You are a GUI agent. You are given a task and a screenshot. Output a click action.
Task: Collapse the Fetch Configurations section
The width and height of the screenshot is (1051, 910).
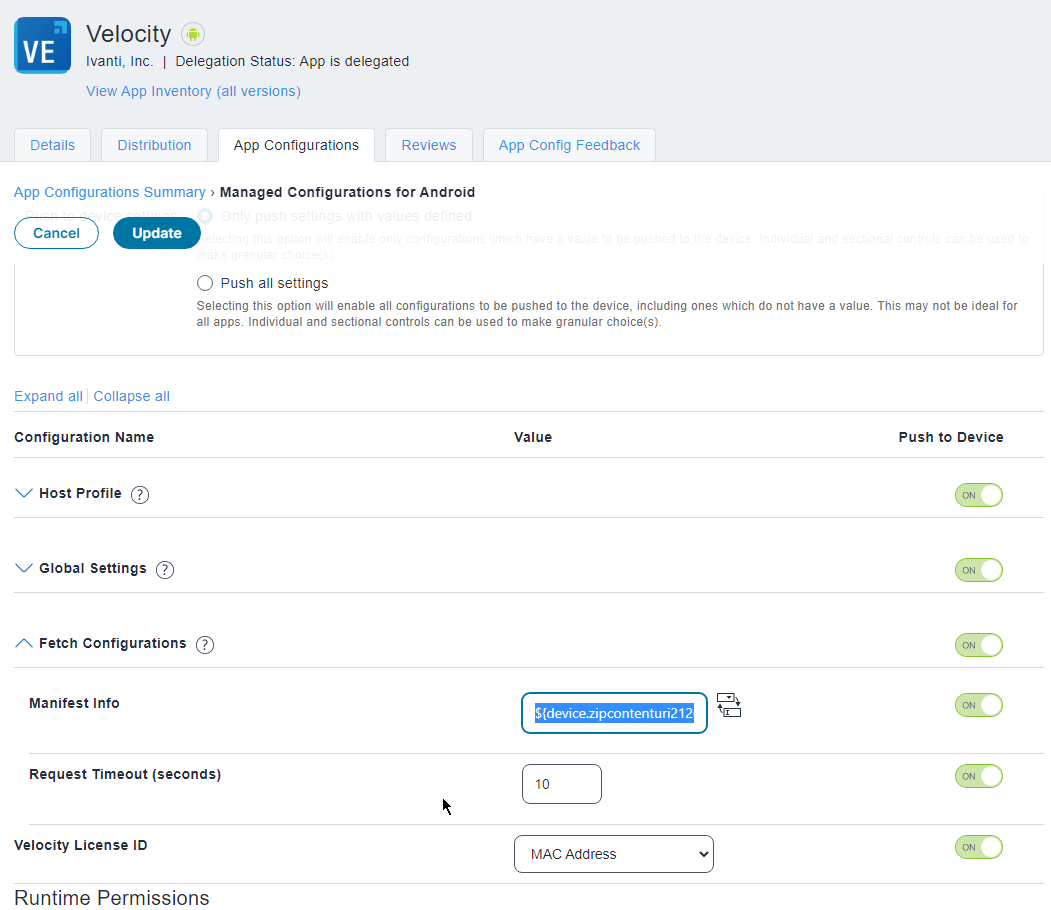[x=24, y=643]
